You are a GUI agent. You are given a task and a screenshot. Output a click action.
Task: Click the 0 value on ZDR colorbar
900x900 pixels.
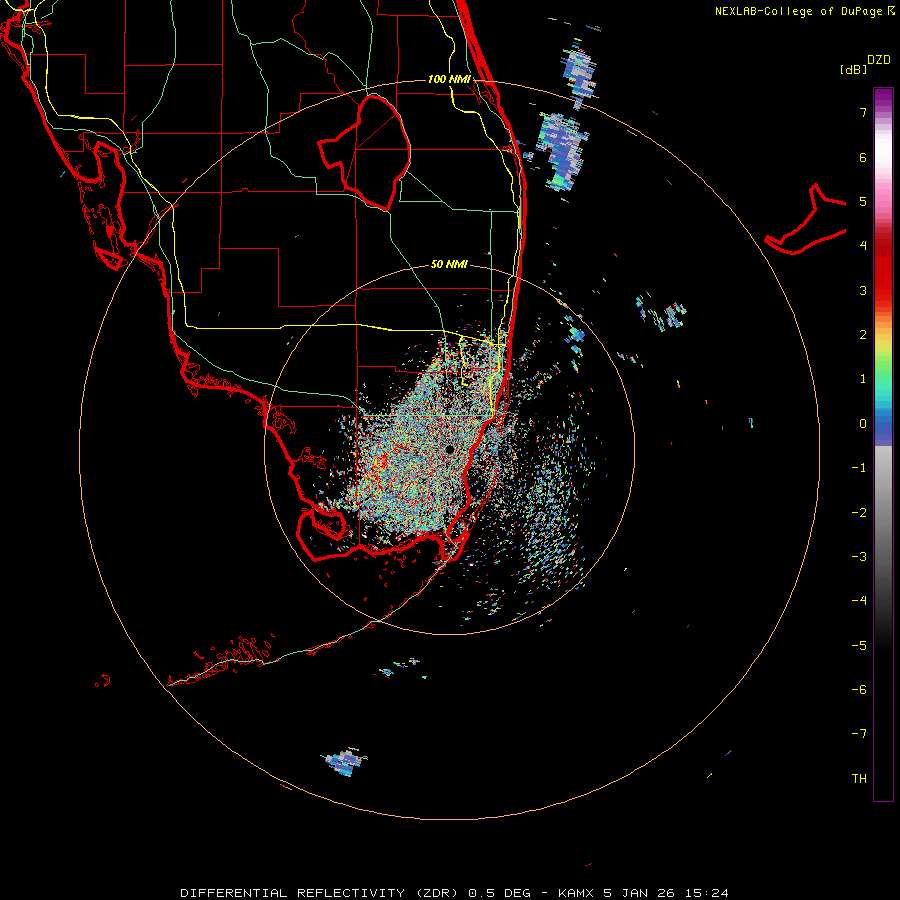coord(863,424)
